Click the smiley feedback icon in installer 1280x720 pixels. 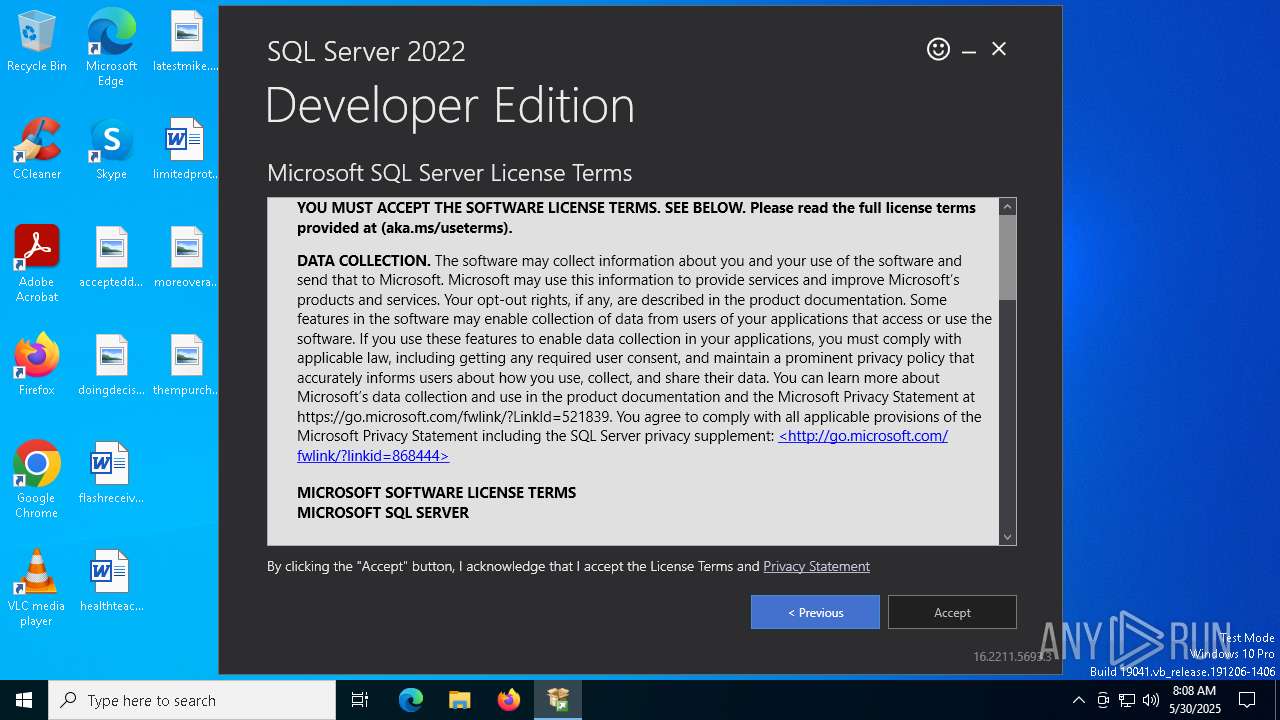pos(938,49)
